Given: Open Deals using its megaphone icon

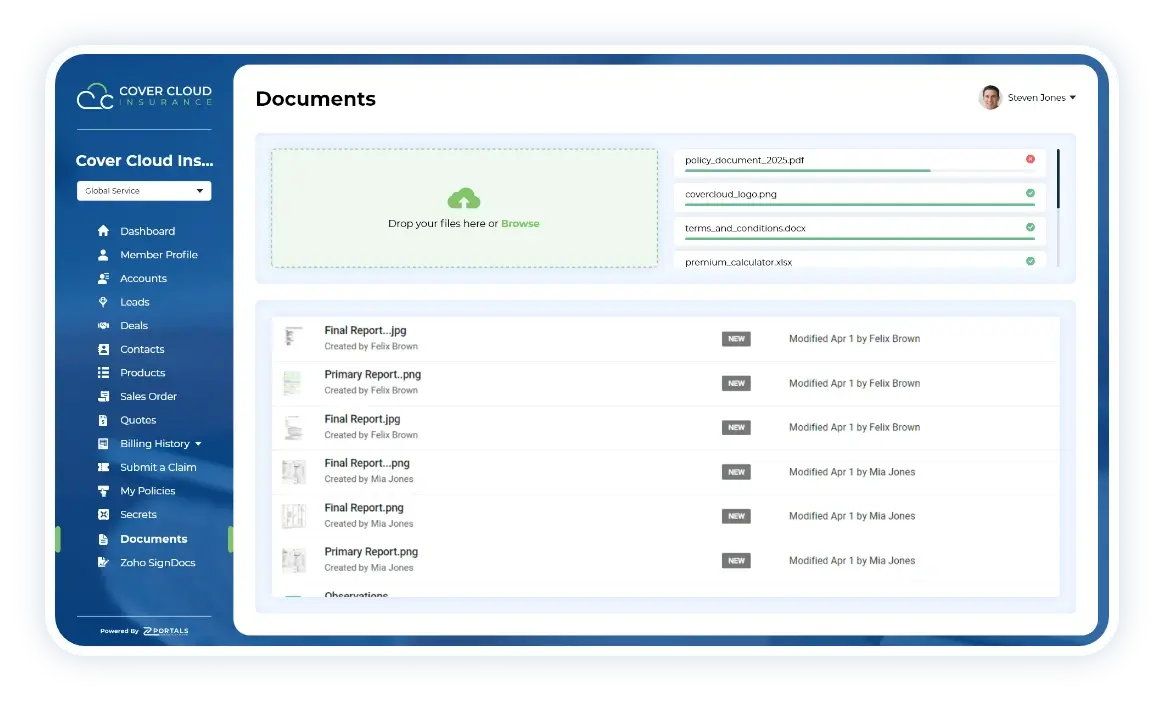Looking at the screenshot, I should pos(103,325).
